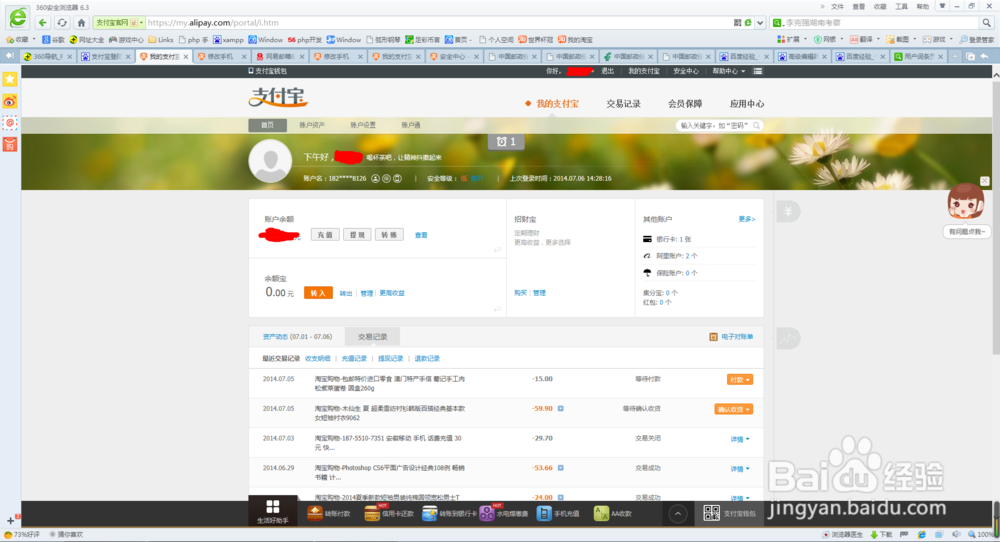1000x542 pixels.
Task: Click the Alipay 支付宝 logo
Action: point(279,97)
